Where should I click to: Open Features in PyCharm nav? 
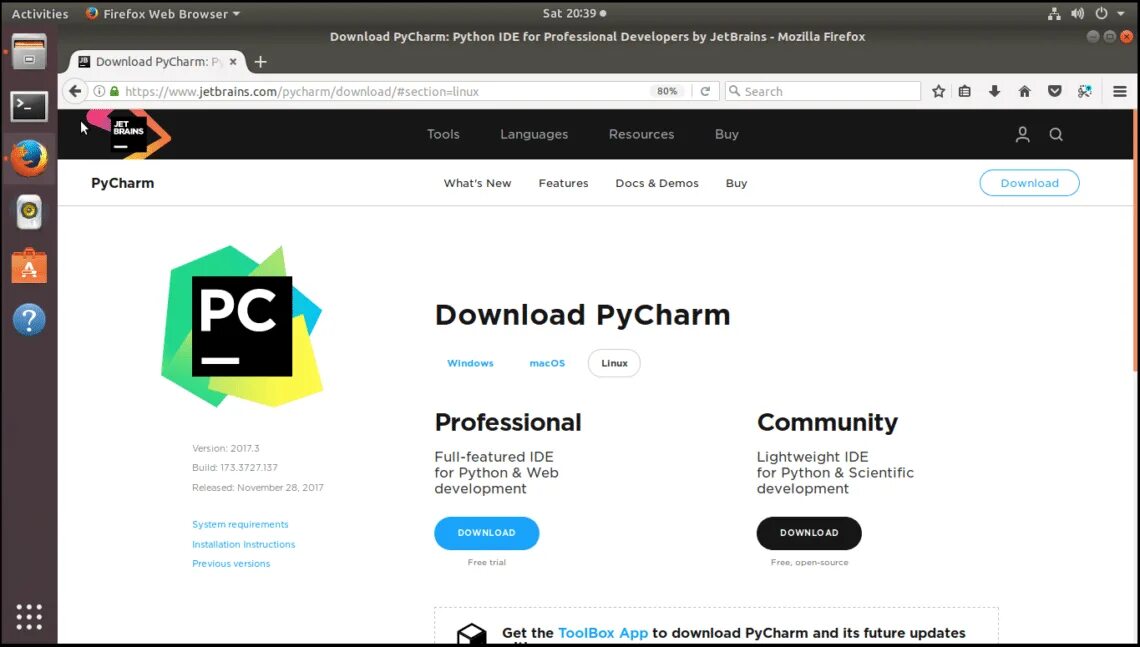tap(563, 183)
